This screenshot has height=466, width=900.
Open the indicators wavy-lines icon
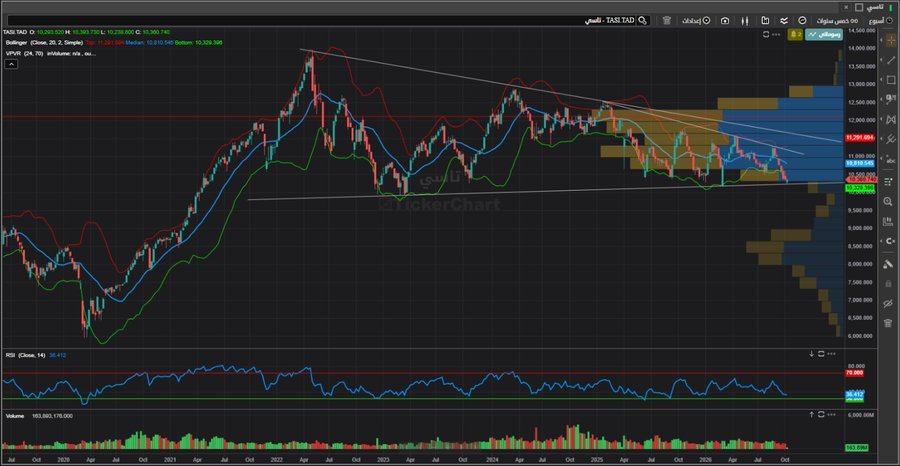(783, 21)
